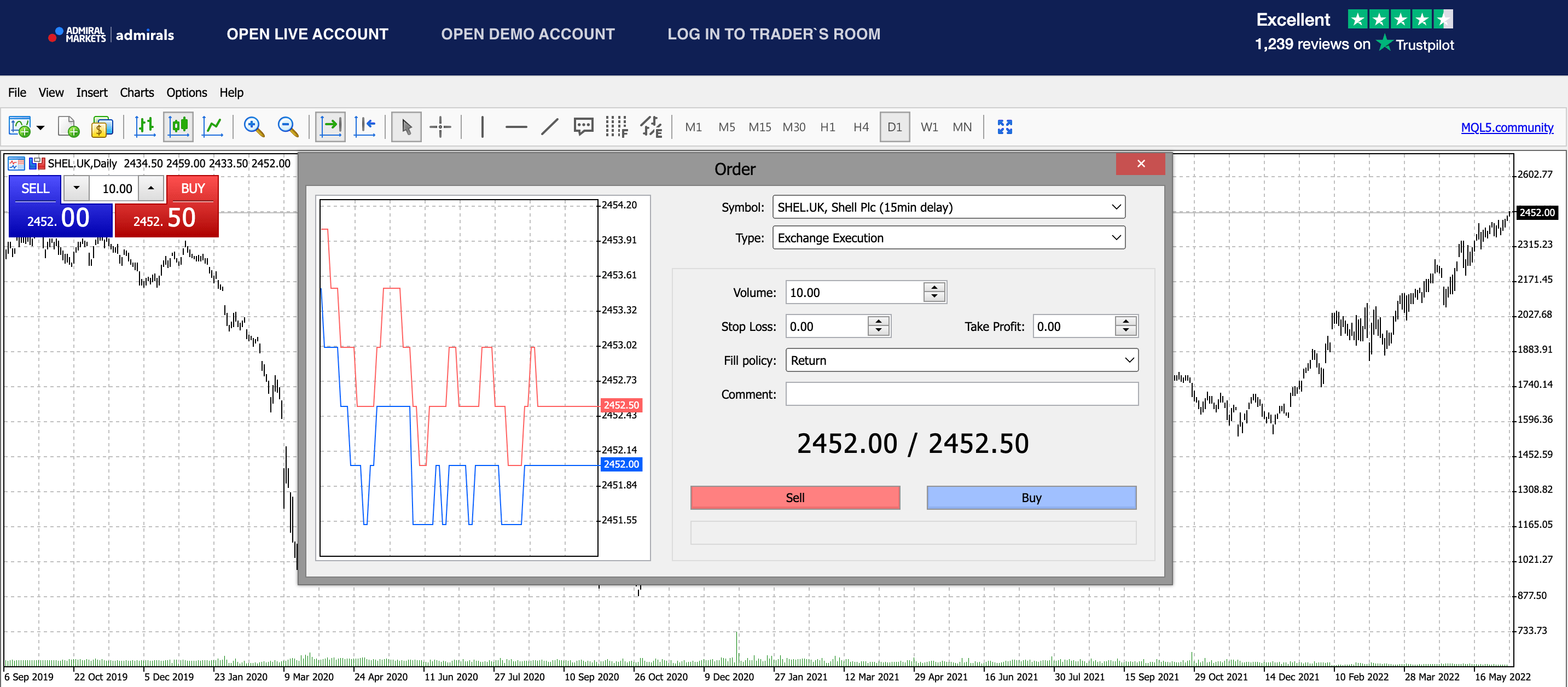Toggle the auto scroll chart button
1568x687 pixels.
point(330,127)
